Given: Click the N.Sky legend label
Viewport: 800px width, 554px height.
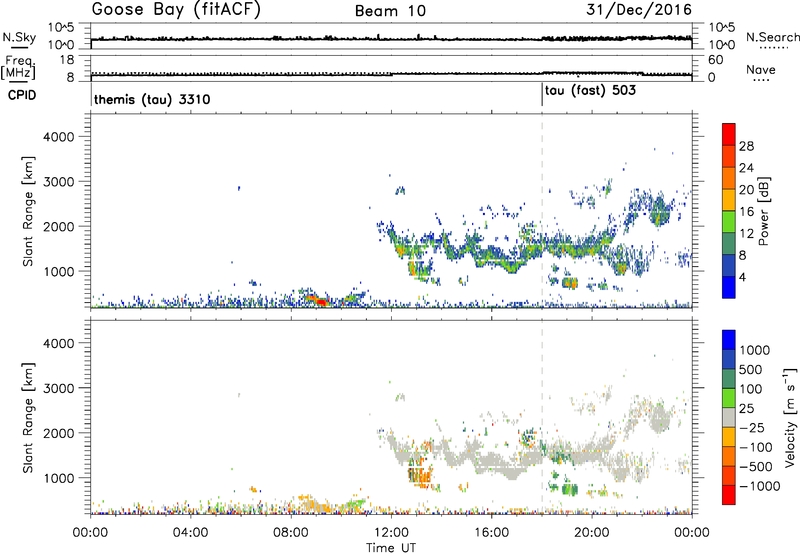Looking at the screenshot, I should pos(19,37).
